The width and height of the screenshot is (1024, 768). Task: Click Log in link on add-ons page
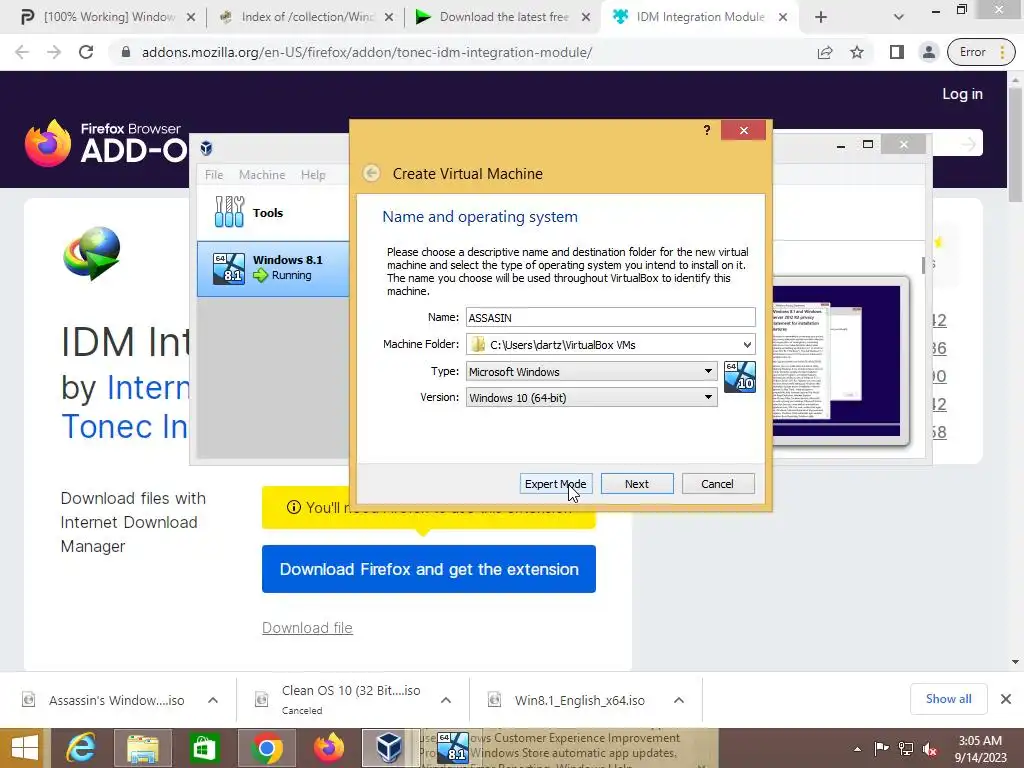(x=962, y=94)
